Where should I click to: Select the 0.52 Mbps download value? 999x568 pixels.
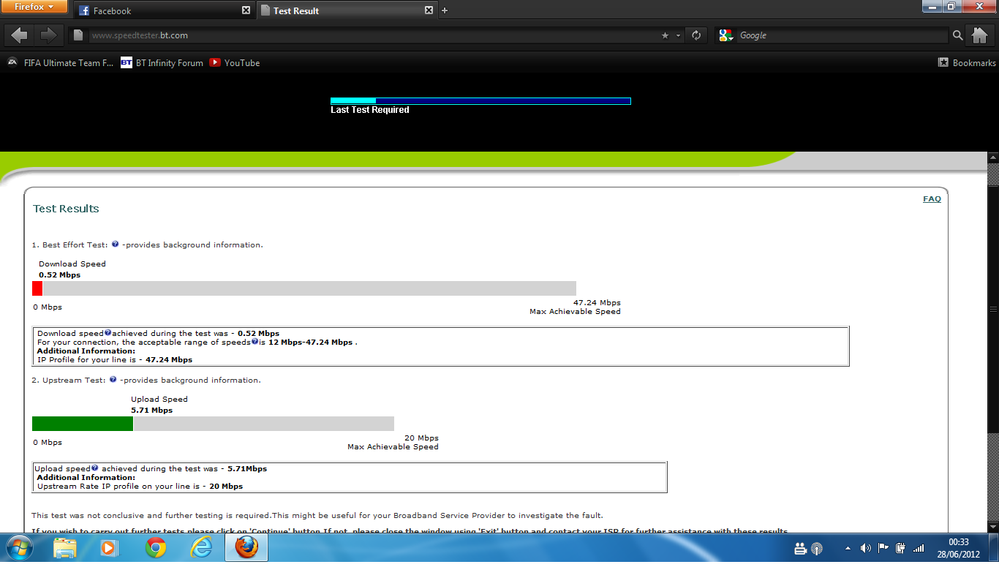pos(59,275)
